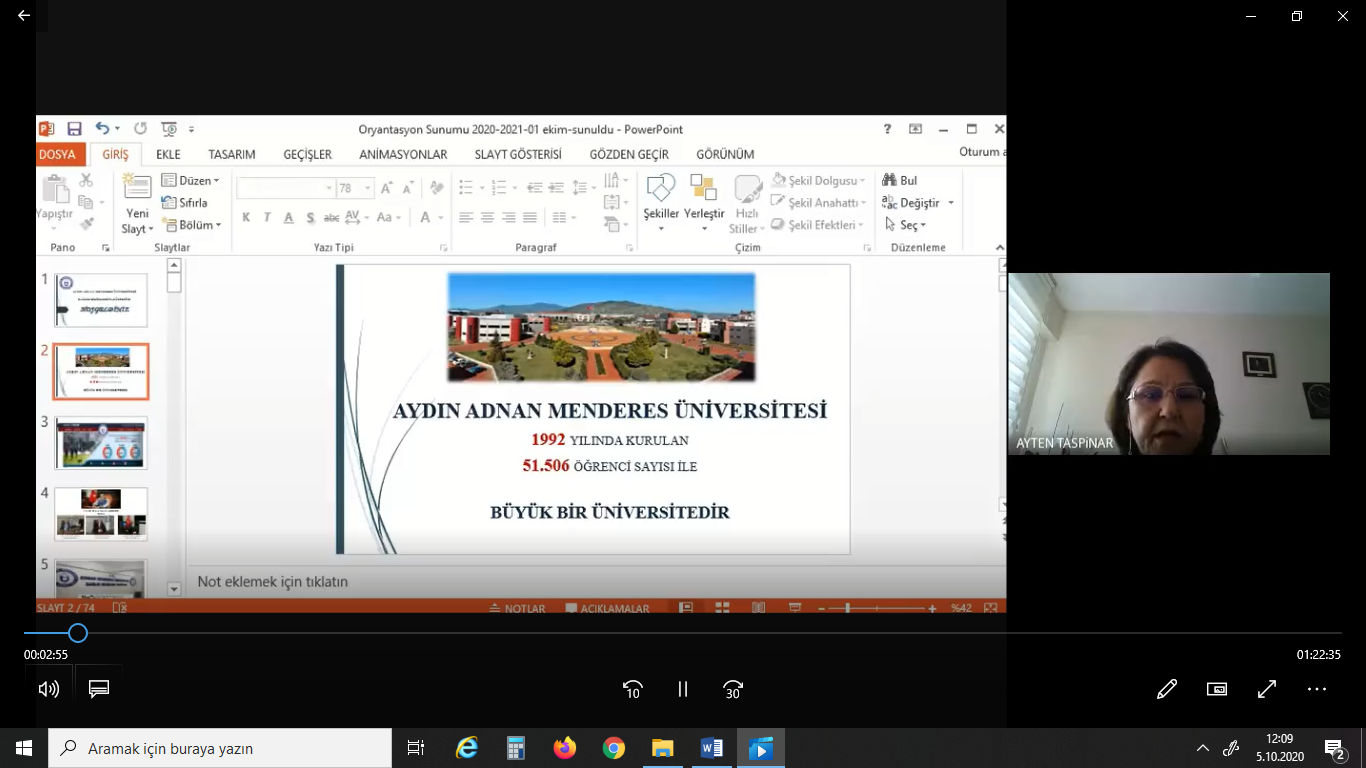Screen dimensions: 1366x768
Task: Skip back 10 seconds
Action: 632,689
